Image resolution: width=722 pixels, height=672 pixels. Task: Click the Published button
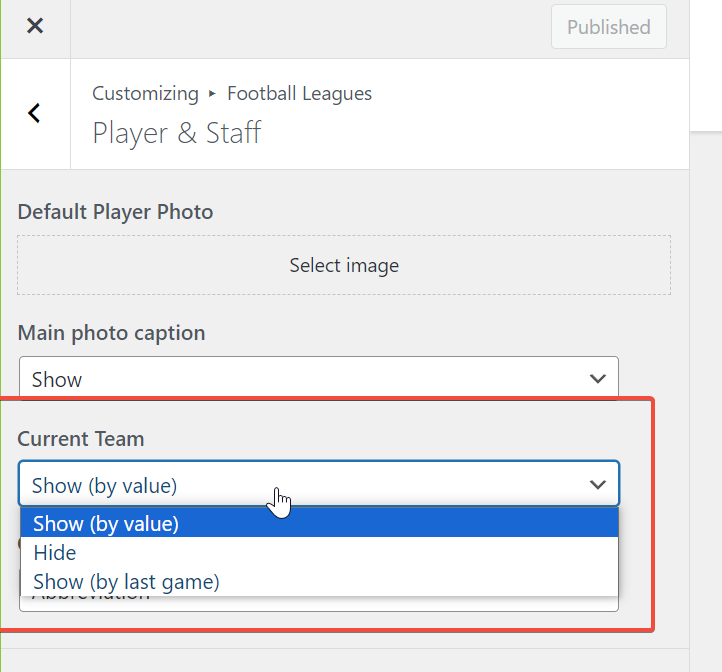608,27
